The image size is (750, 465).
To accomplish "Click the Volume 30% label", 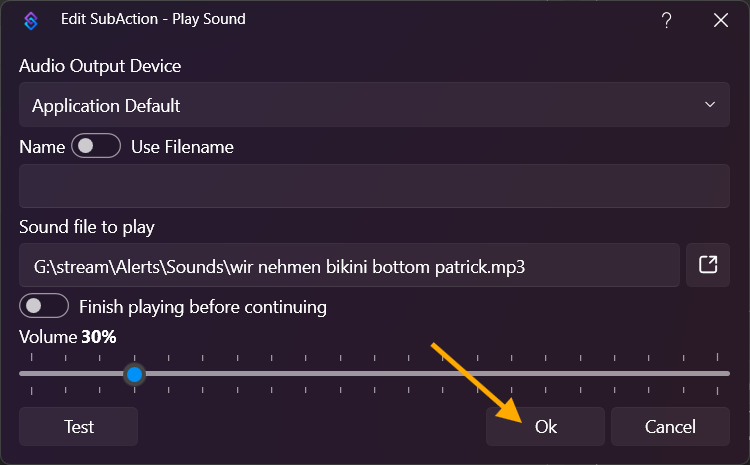I will pyautogui.click(x=68, y=337).
